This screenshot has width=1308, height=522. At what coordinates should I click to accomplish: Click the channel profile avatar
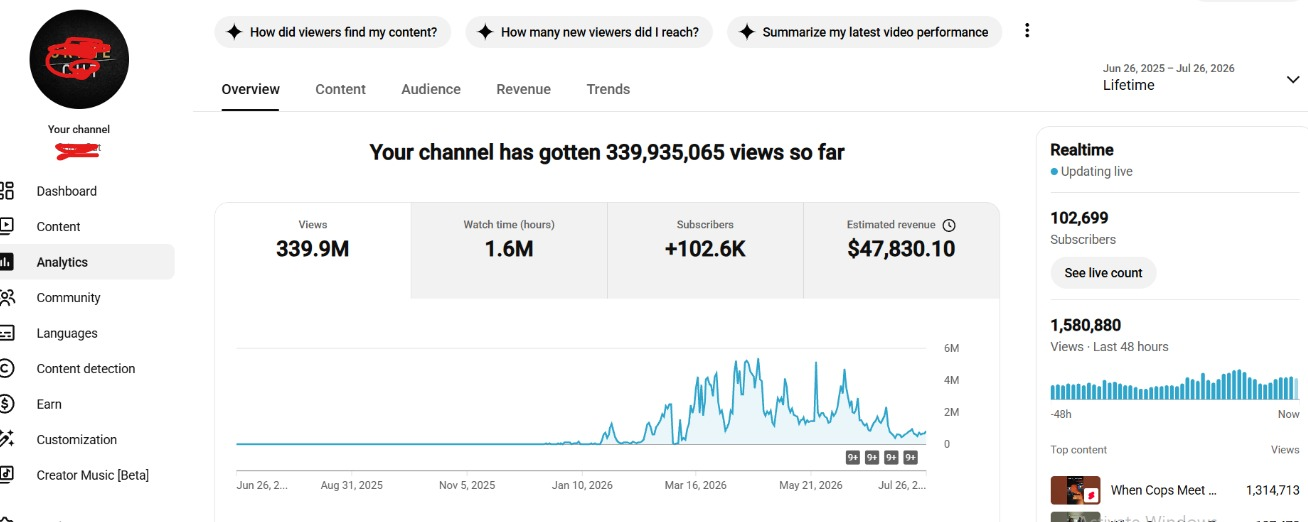pyautogui.click(x=79, y=59)
